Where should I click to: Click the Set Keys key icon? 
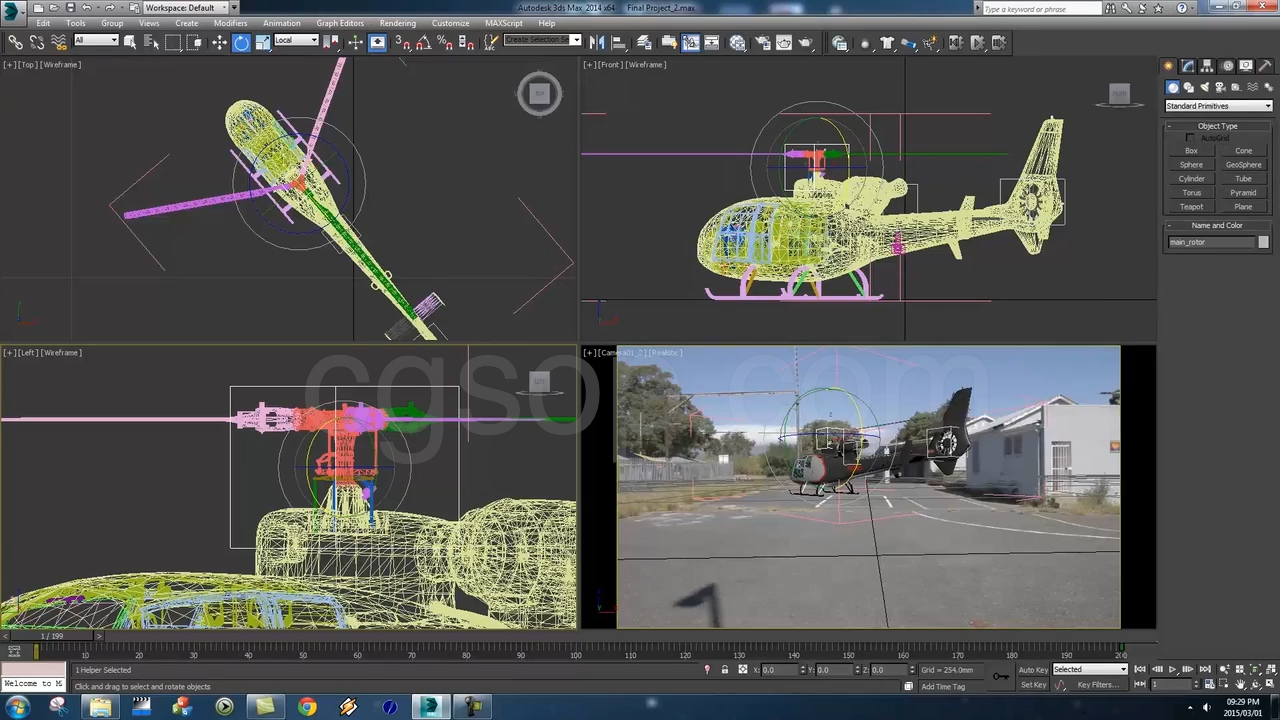(1000, 677)
